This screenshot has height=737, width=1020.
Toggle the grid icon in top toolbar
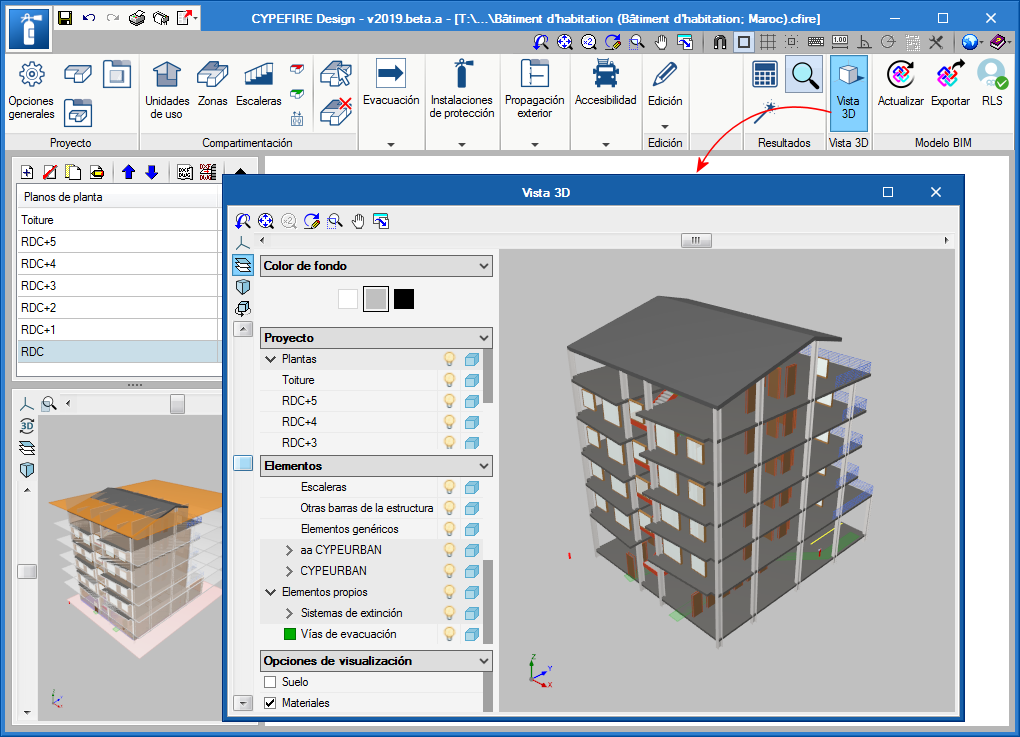[768, 42]
